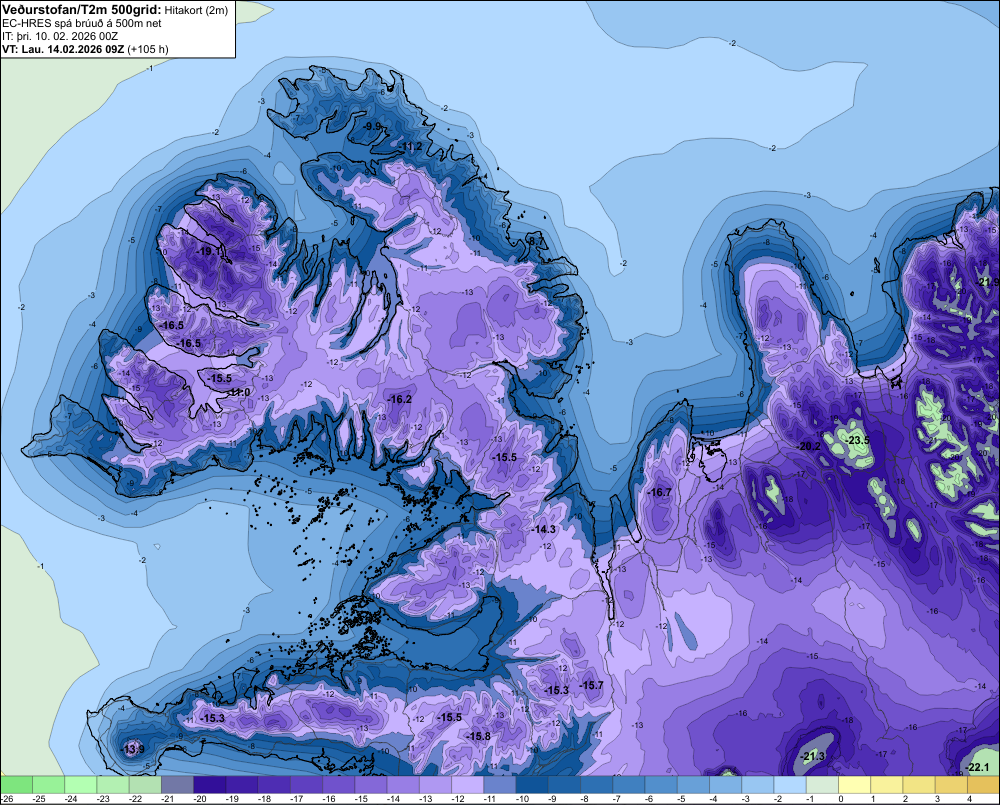Click the '-23' color scale value

(x=103, y=799)
